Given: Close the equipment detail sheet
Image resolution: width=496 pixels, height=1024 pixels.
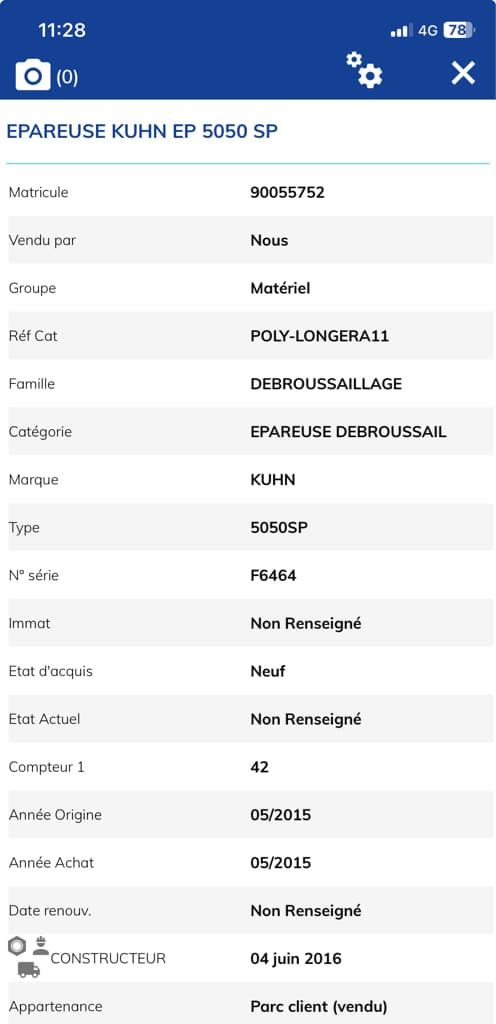Looking at the screenshot, I should pos(463,72).
